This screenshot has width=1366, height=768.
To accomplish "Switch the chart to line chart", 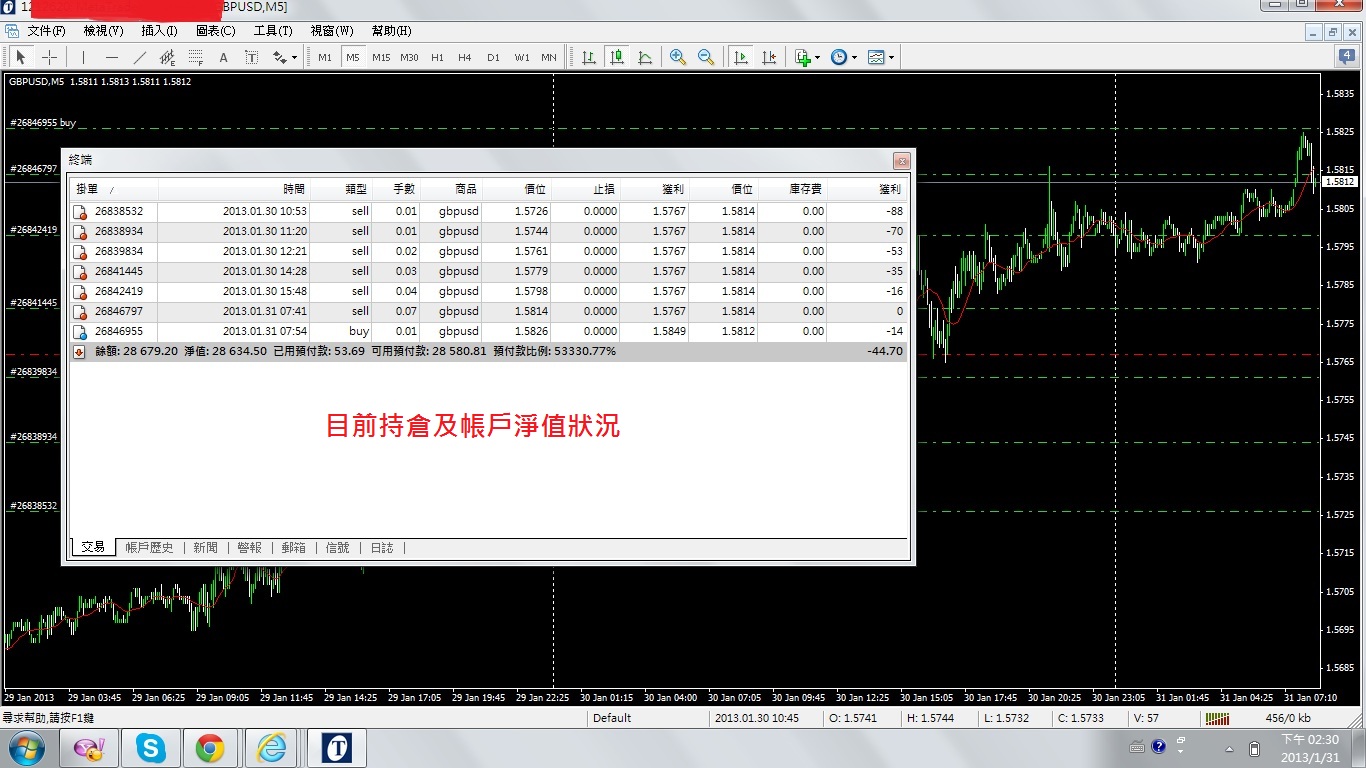I will point(645,57).
